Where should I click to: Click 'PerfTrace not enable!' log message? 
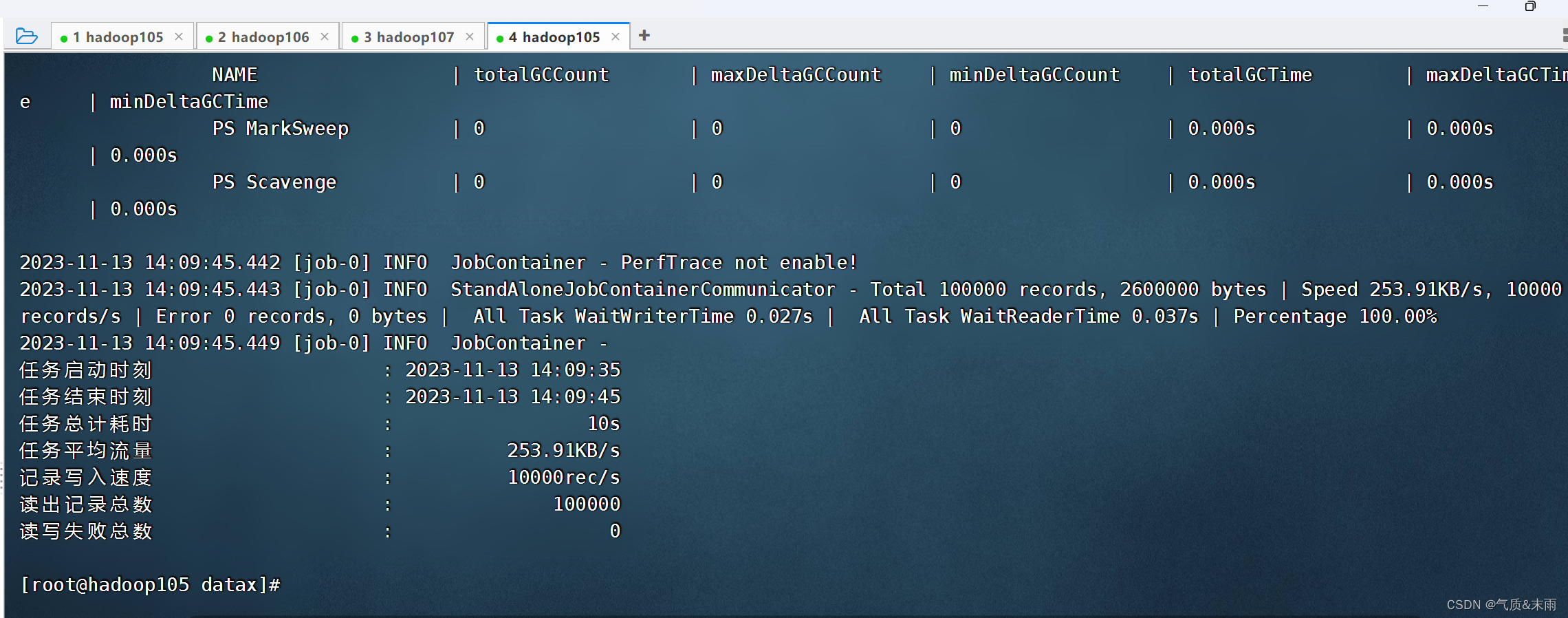click(x=739, y=262)
